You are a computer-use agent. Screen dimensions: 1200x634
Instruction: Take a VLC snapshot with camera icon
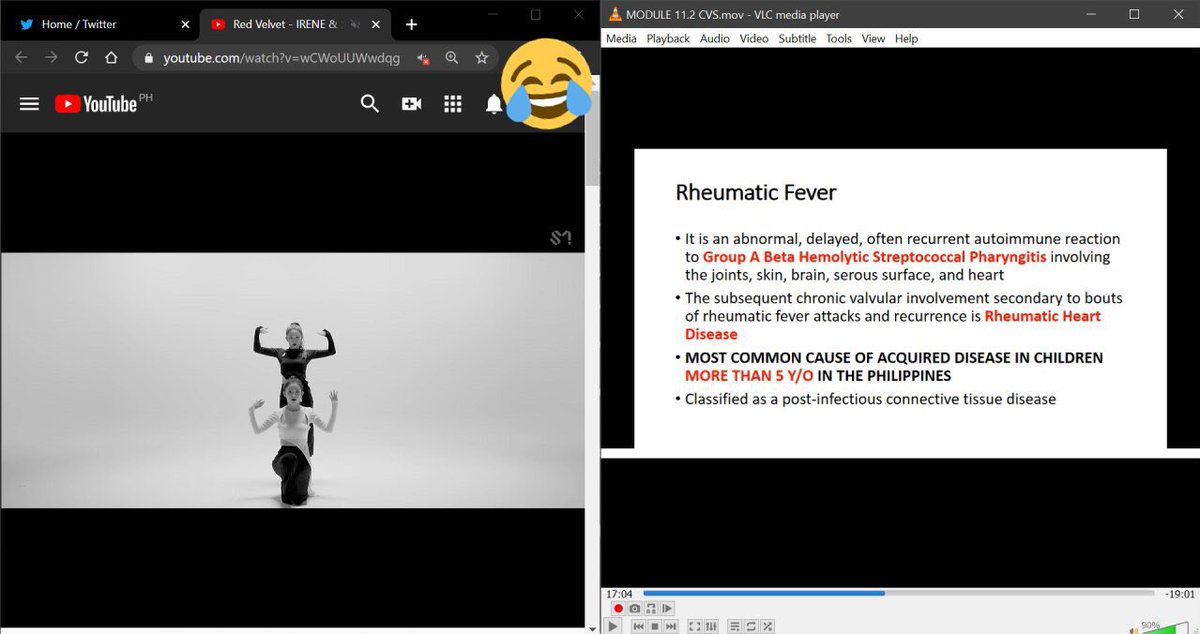click(x=635, y=608)
